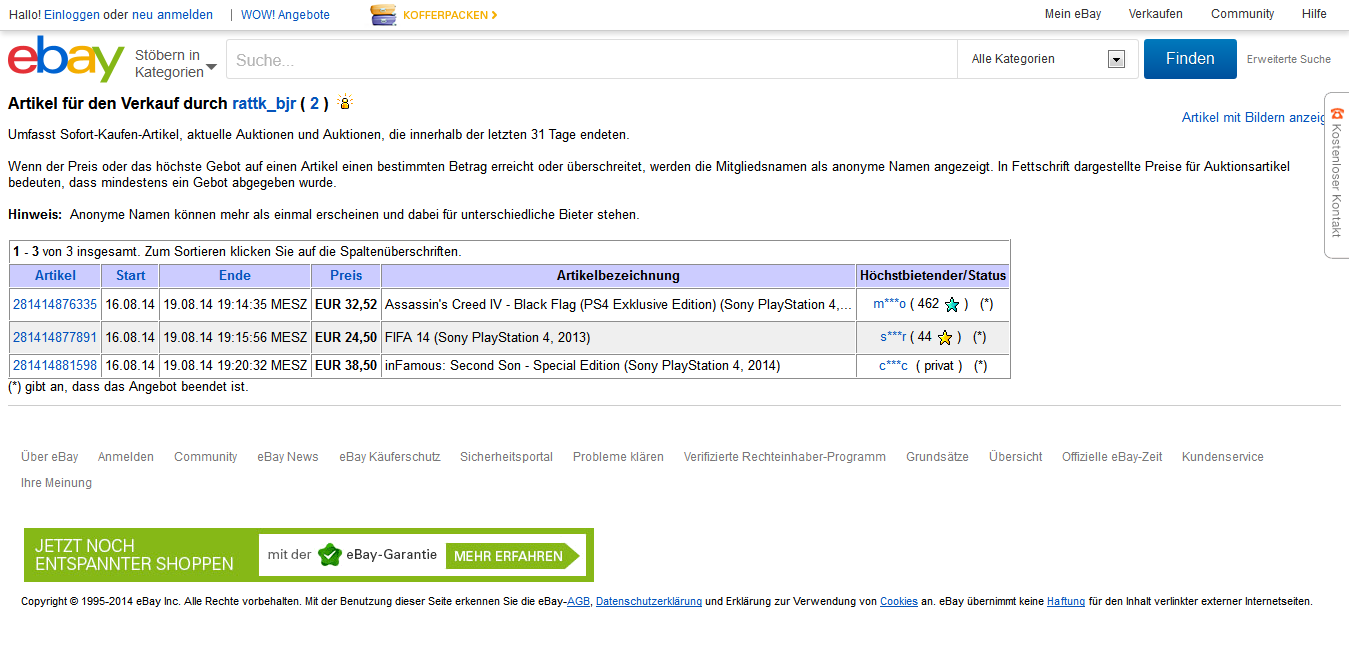Open the Hilfe menu item

1314,14
